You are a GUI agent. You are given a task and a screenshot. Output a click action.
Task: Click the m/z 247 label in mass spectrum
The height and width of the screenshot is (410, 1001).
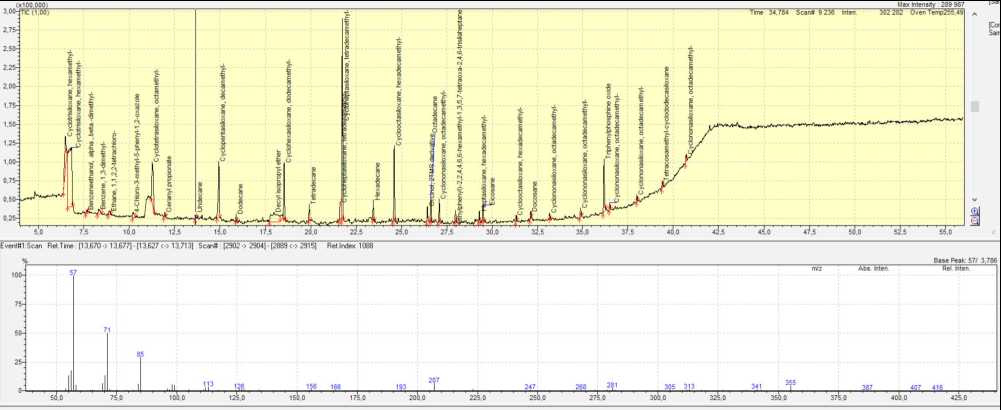coord(530,387)
